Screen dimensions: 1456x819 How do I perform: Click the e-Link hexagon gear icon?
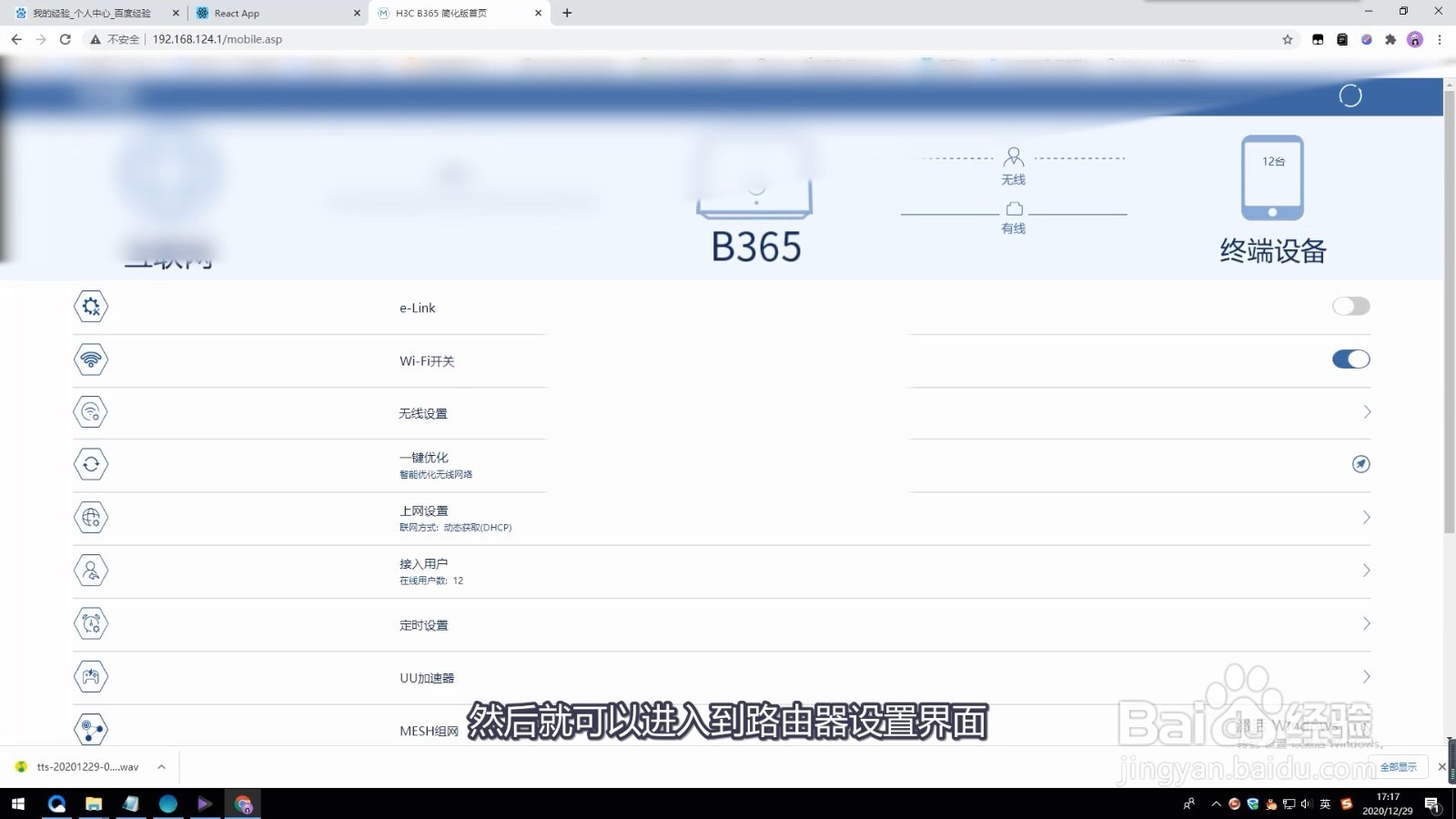point(90,307)
